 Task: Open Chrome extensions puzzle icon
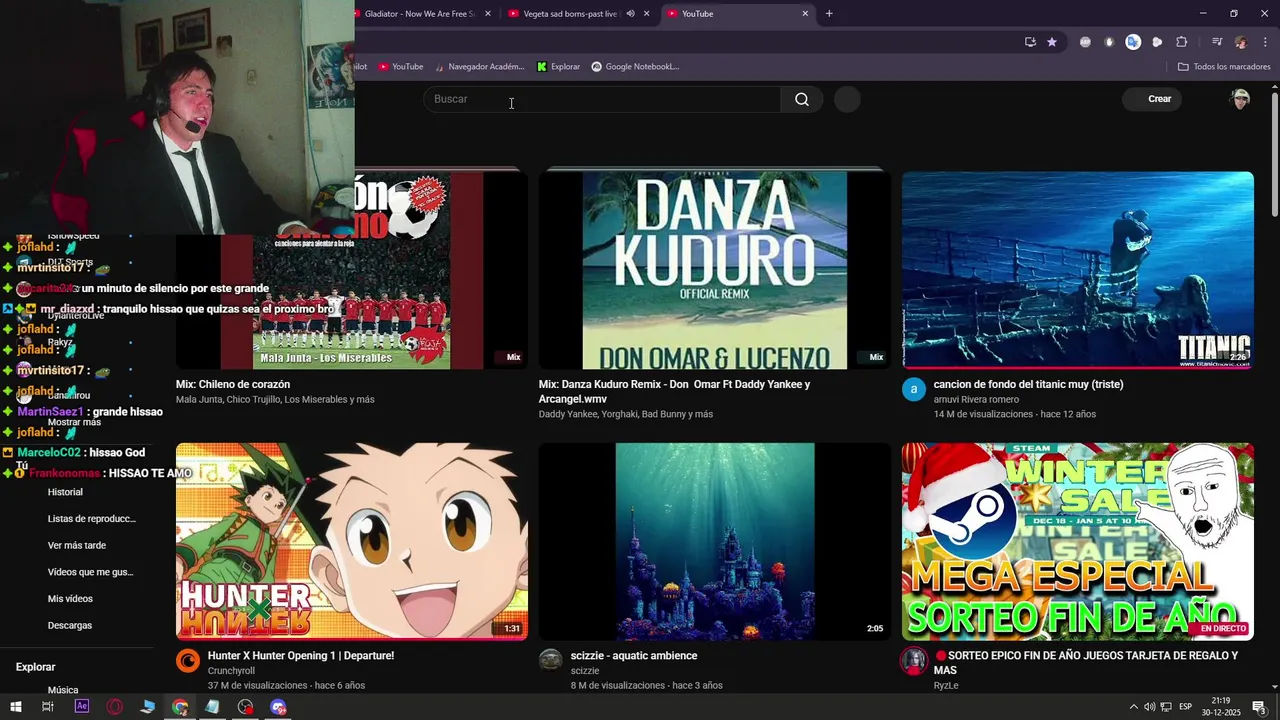(1182, 42)
